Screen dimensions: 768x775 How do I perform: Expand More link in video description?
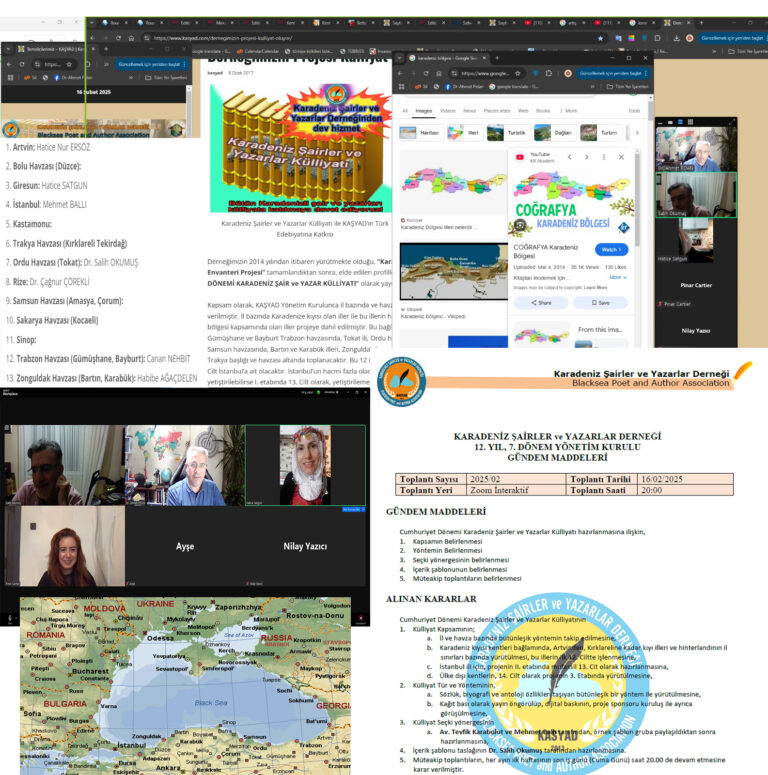click(x=618, y=277)
